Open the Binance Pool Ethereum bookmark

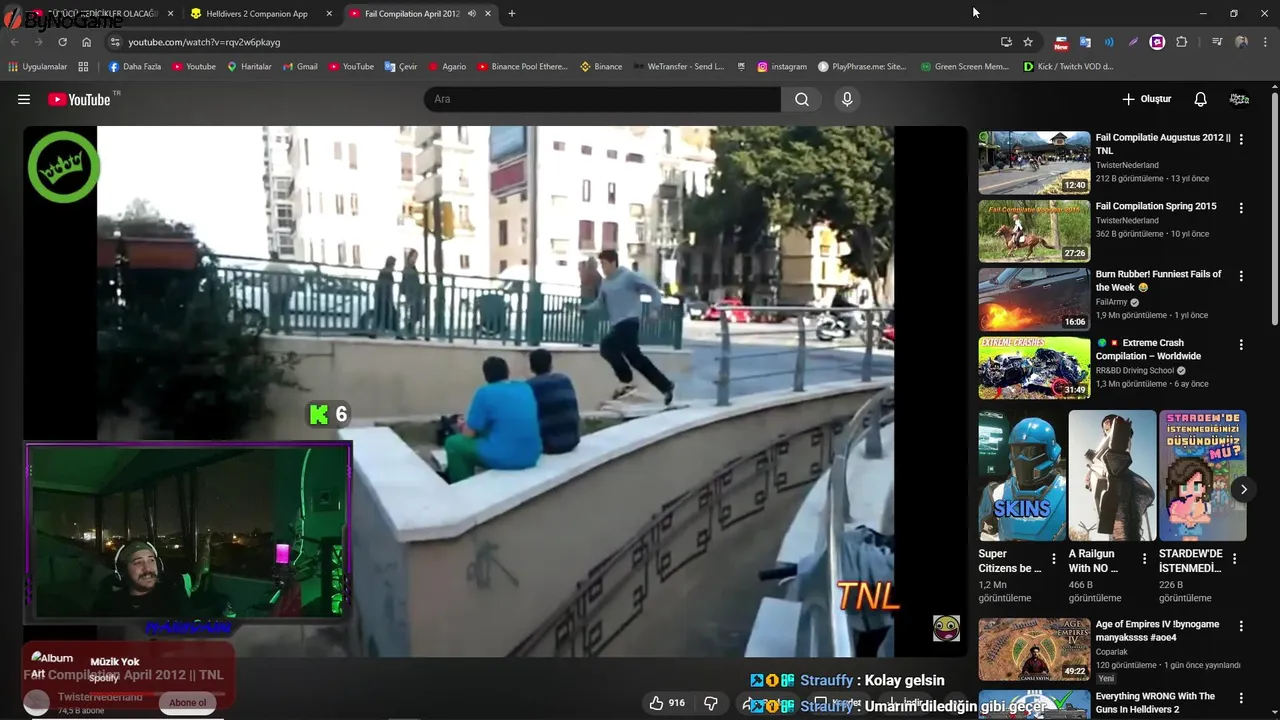(522, 67)
